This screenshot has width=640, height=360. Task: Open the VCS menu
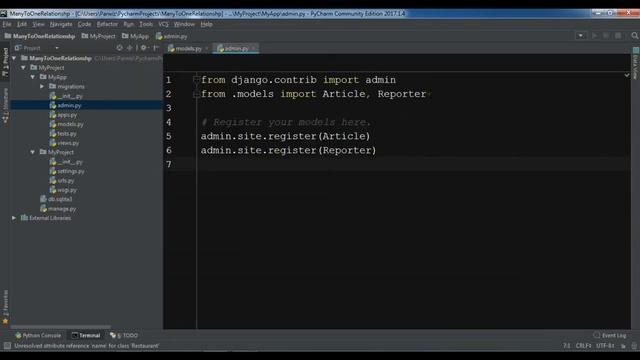pyautogui.click(x=163, y=24)
